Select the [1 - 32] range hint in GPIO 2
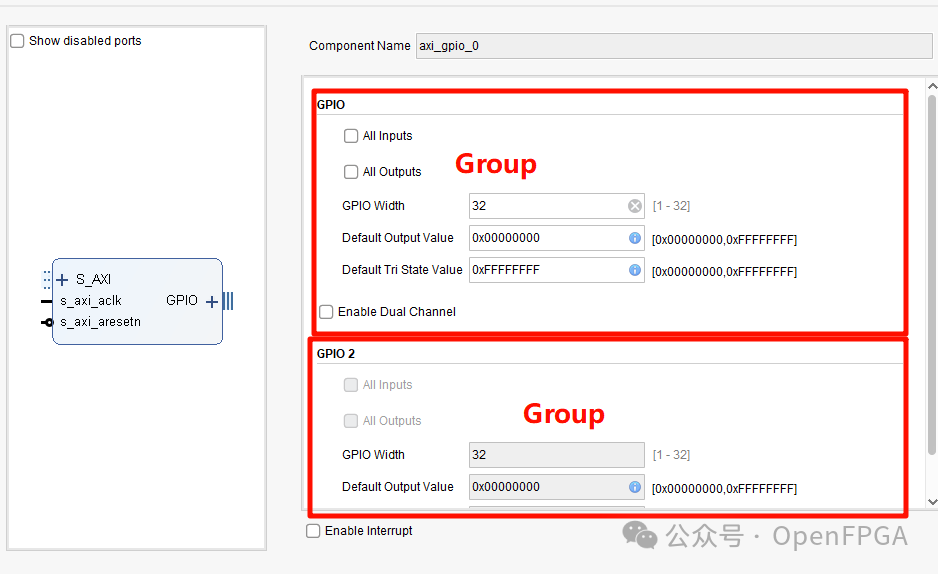The image size is (938, 574). [x=671, y=454]
